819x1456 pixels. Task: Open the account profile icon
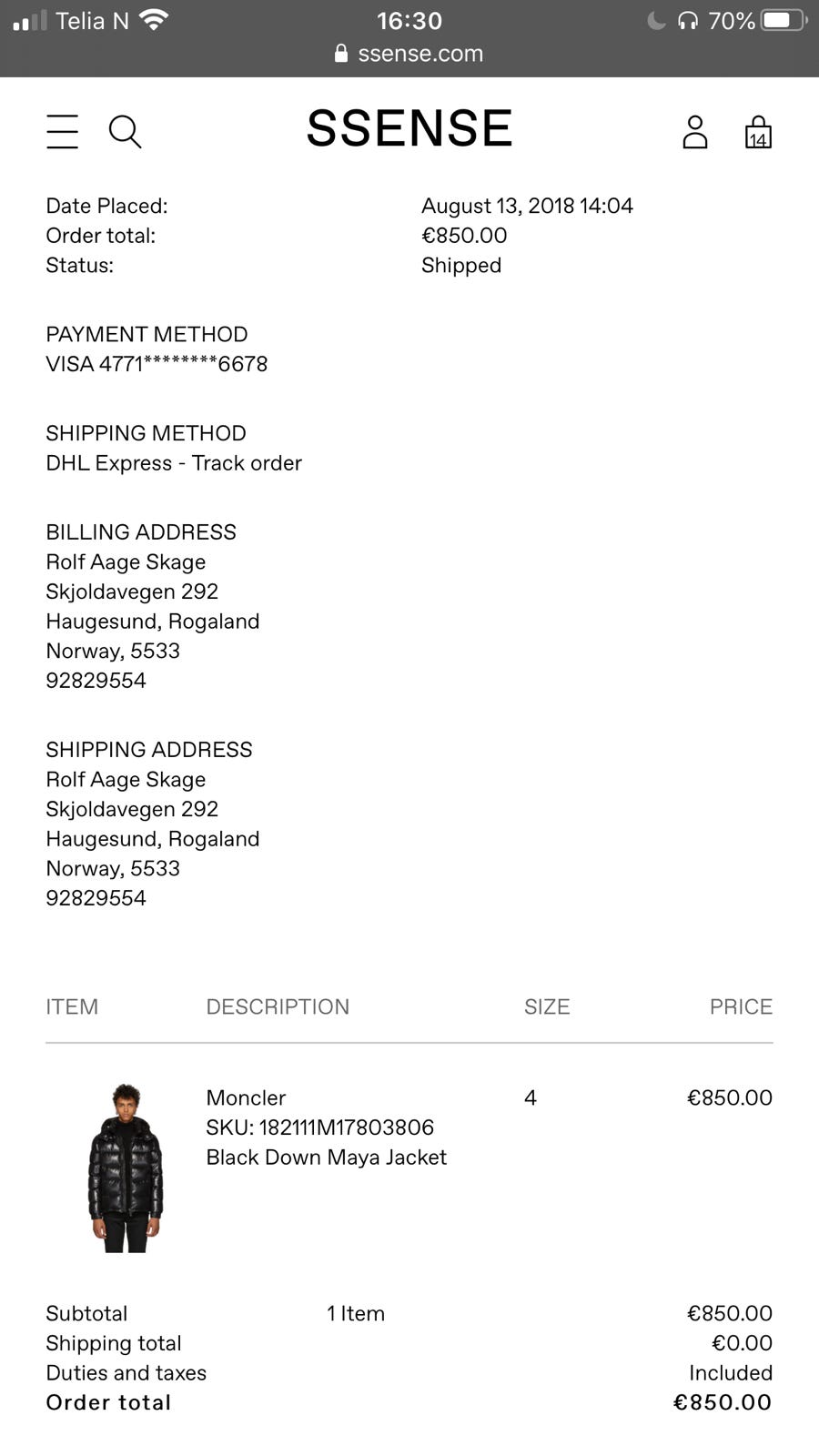tap(695, 132)
